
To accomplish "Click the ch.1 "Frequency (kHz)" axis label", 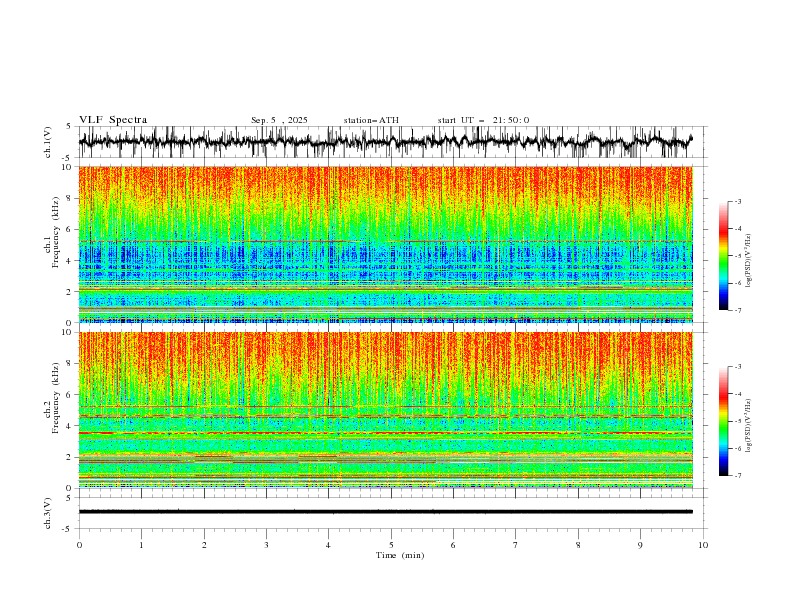I will (56, 233).
